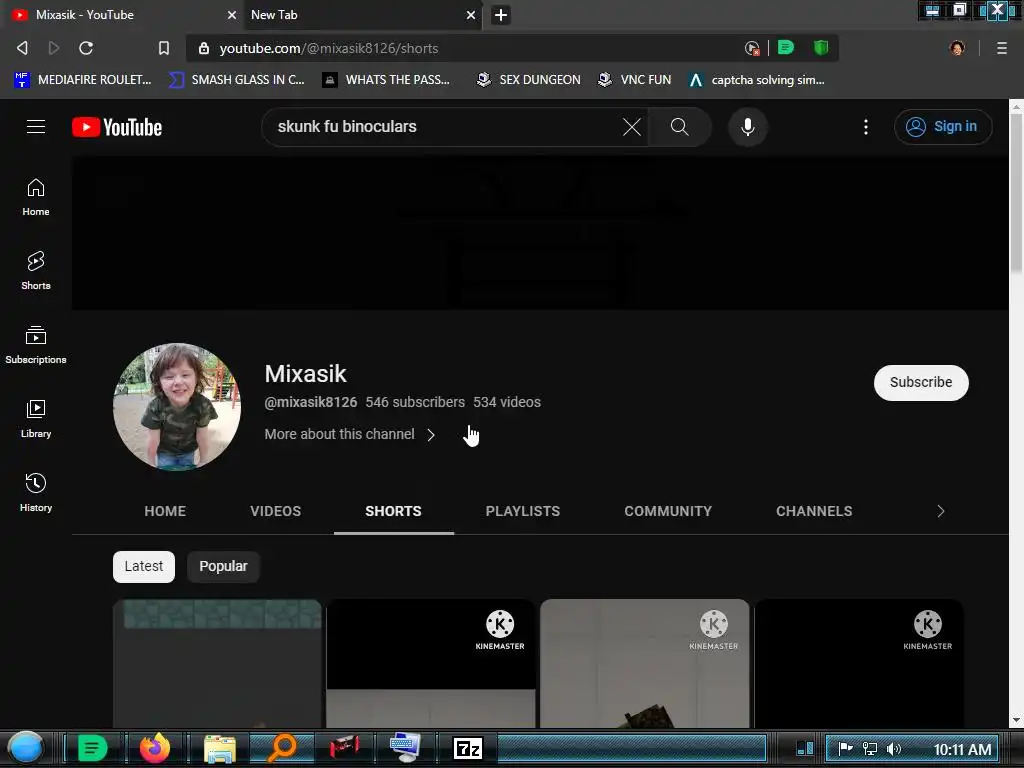Open SMASH GLASS IN C... bookmark
Screen dimensions: 1024x768
[x=237, y=80]
